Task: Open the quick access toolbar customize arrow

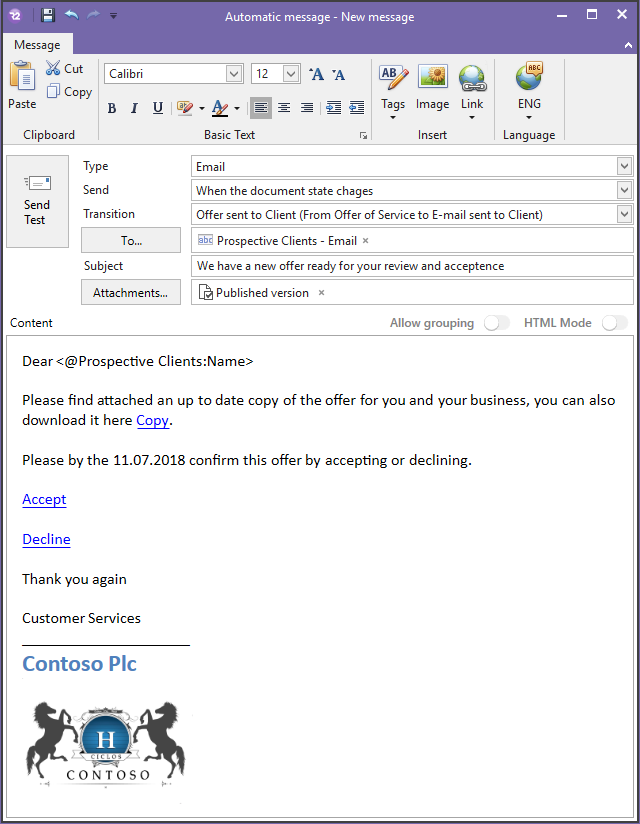Action: click(113, 16)
